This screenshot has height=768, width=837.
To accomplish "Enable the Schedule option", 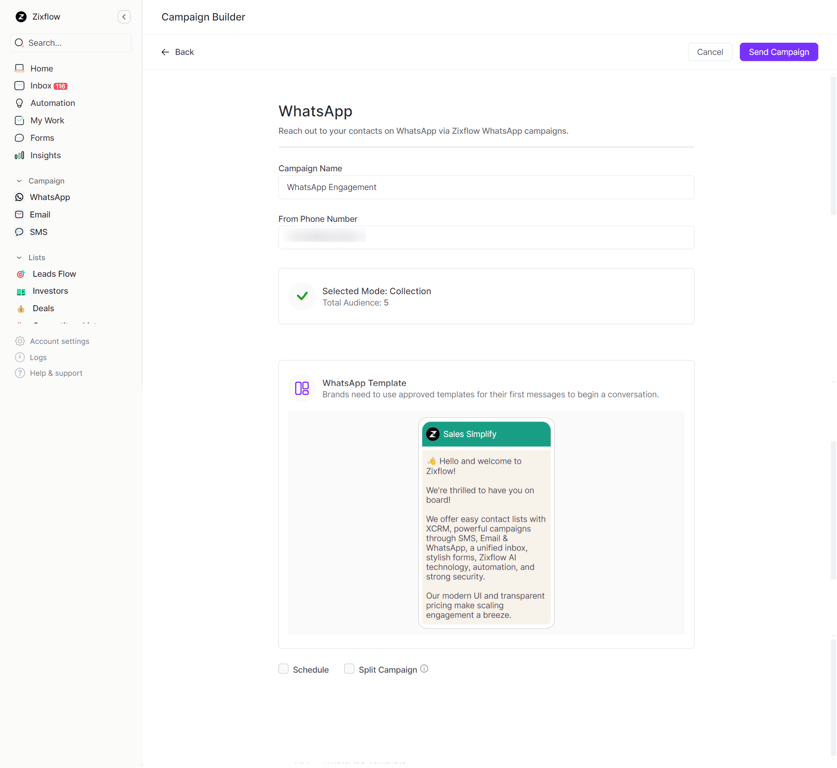I will point(283,668).
